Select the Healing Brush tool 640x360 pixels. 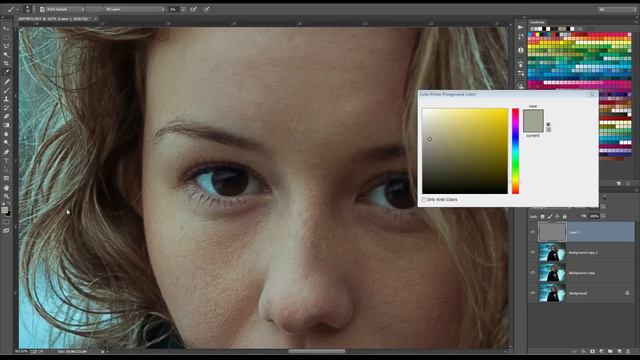coord(6,81)
